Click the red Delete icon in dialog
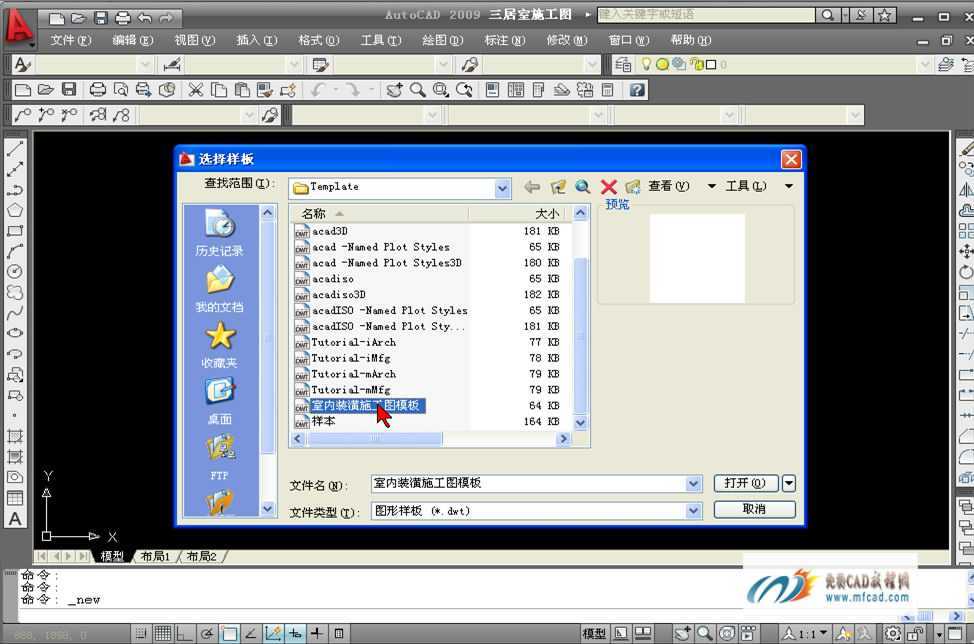This screenshot has height=644, width=974. tap(609, 186)
